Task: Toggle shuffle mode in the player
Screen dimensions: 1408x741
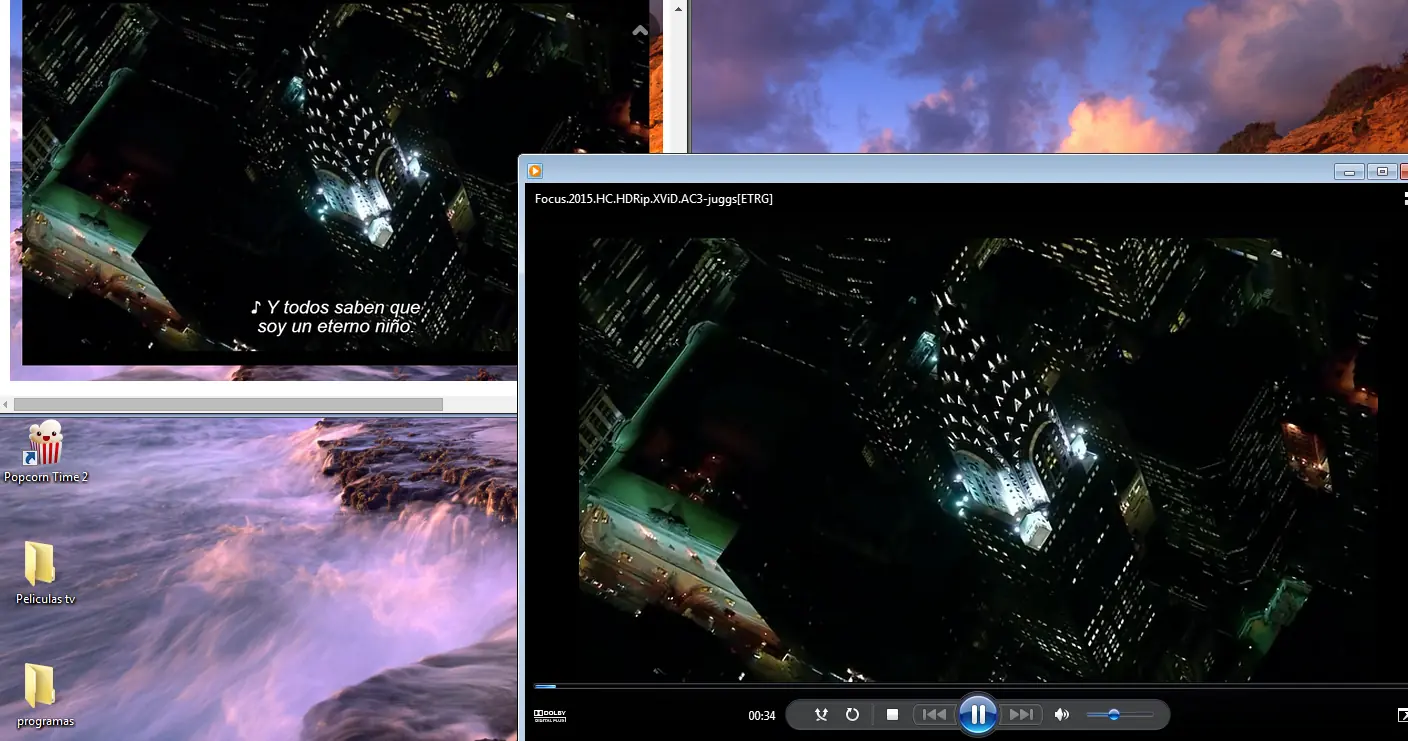Action: pos(821,715)
